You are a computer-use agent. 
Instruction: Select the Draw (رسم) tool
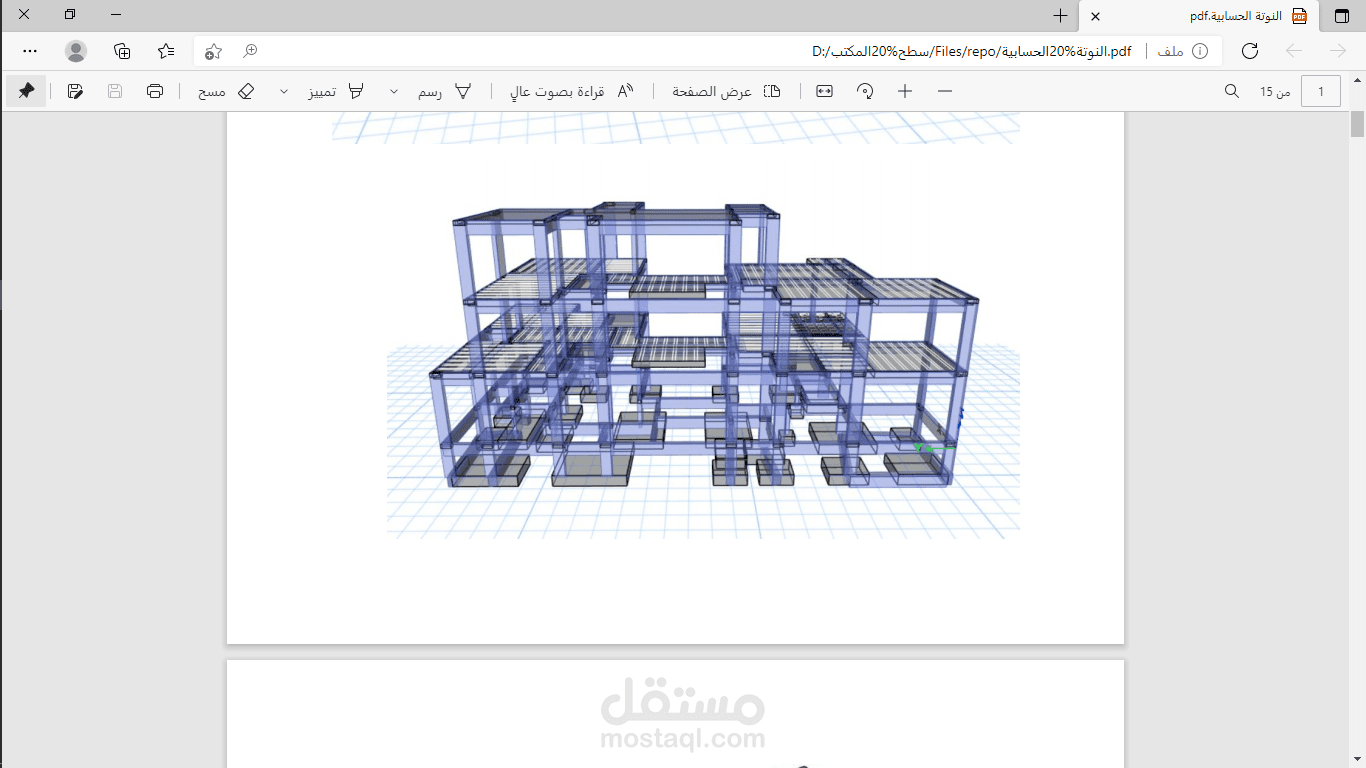click(x=444, y=91)
